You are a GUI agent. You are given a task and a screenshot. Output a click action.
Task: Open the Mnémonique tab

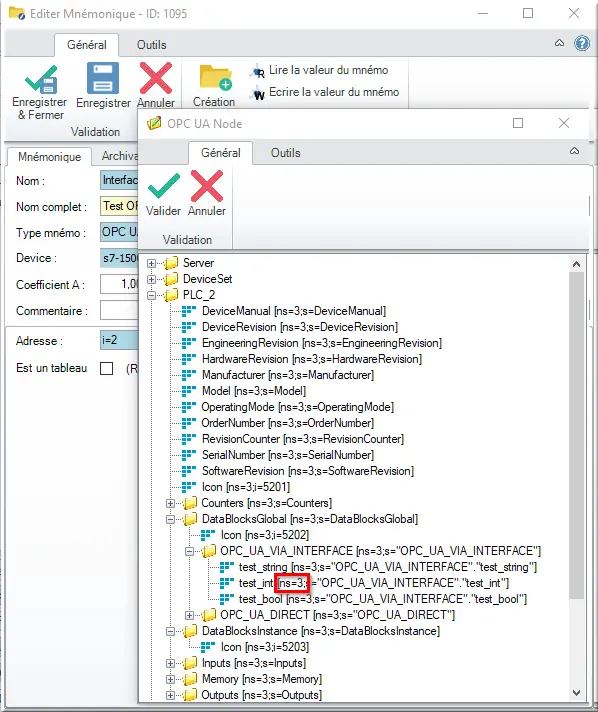coord(49,157)
